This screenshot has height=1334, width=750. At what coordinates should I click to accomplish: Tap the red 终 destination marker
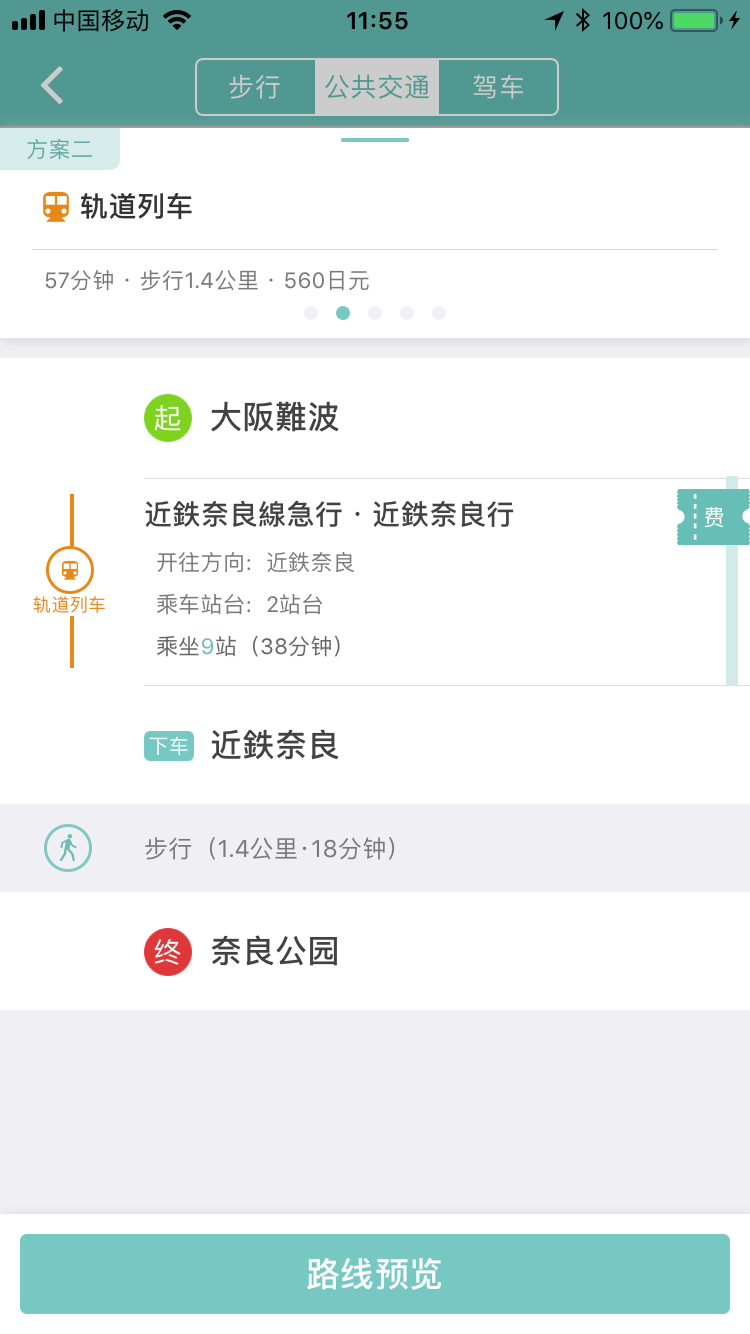167,952
